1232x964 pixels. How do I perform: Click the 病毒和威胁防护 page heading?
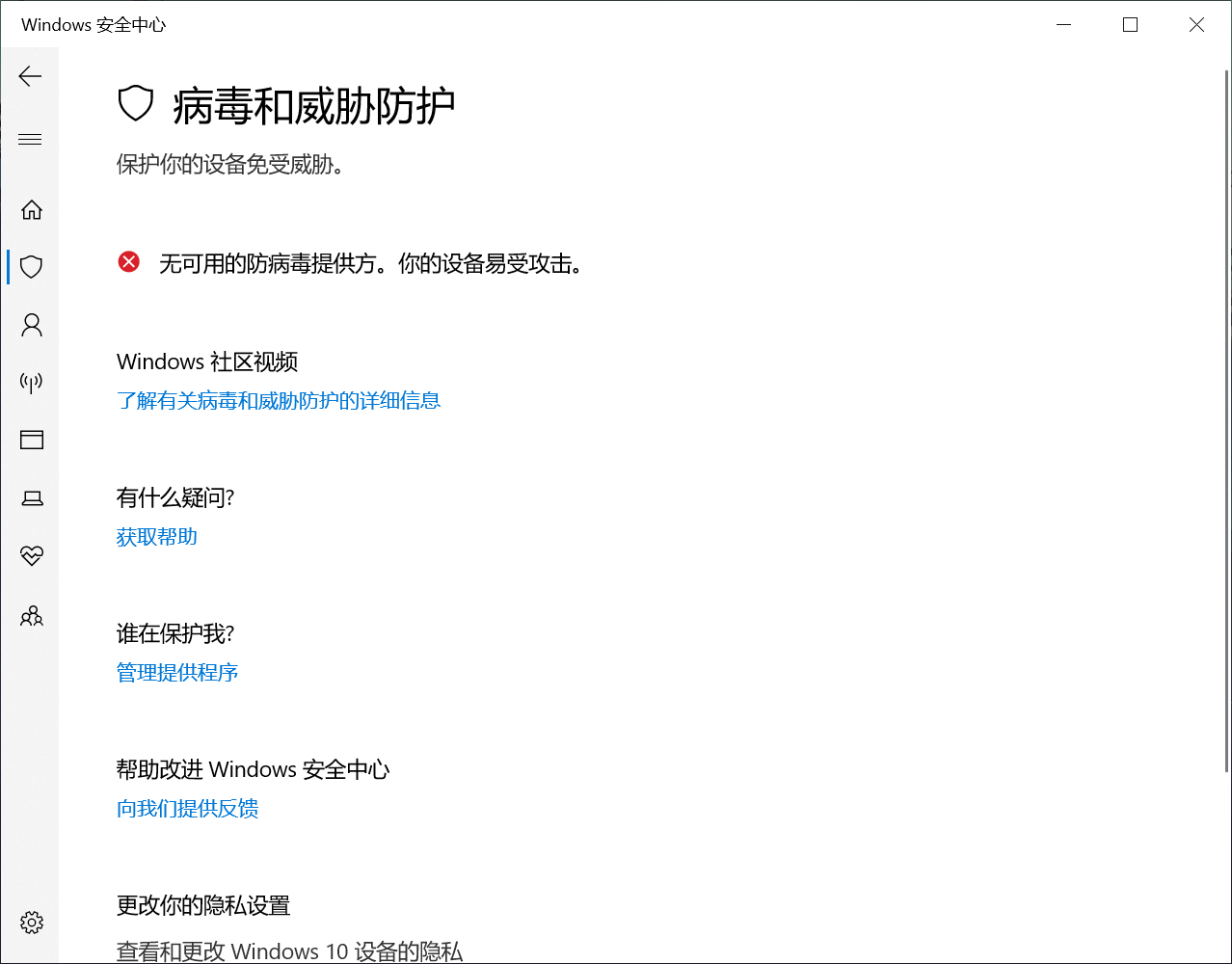coord(314,105)
